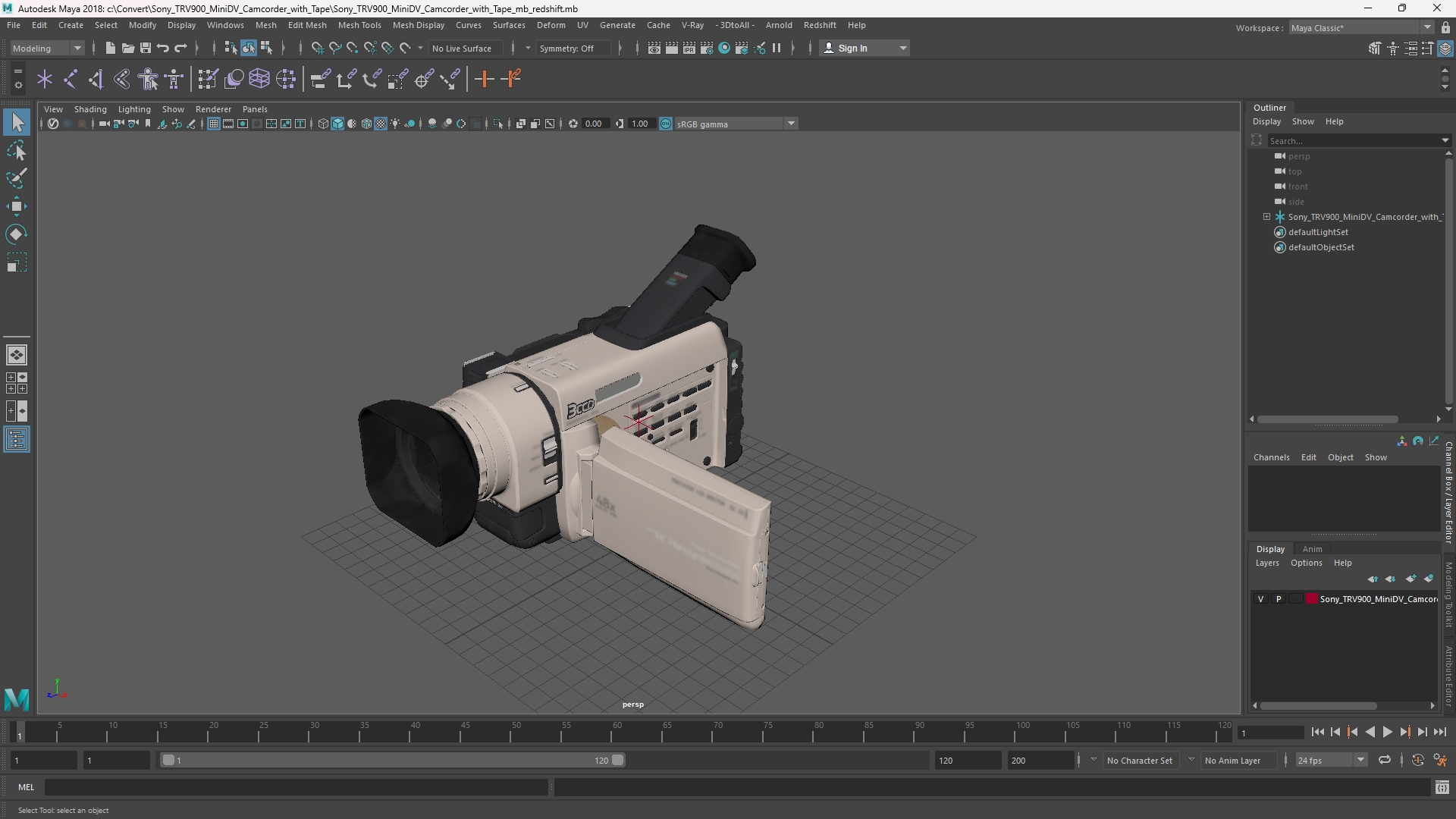
Task: Toggle the Pause IPR render icon
Action: tap(777, 48)
